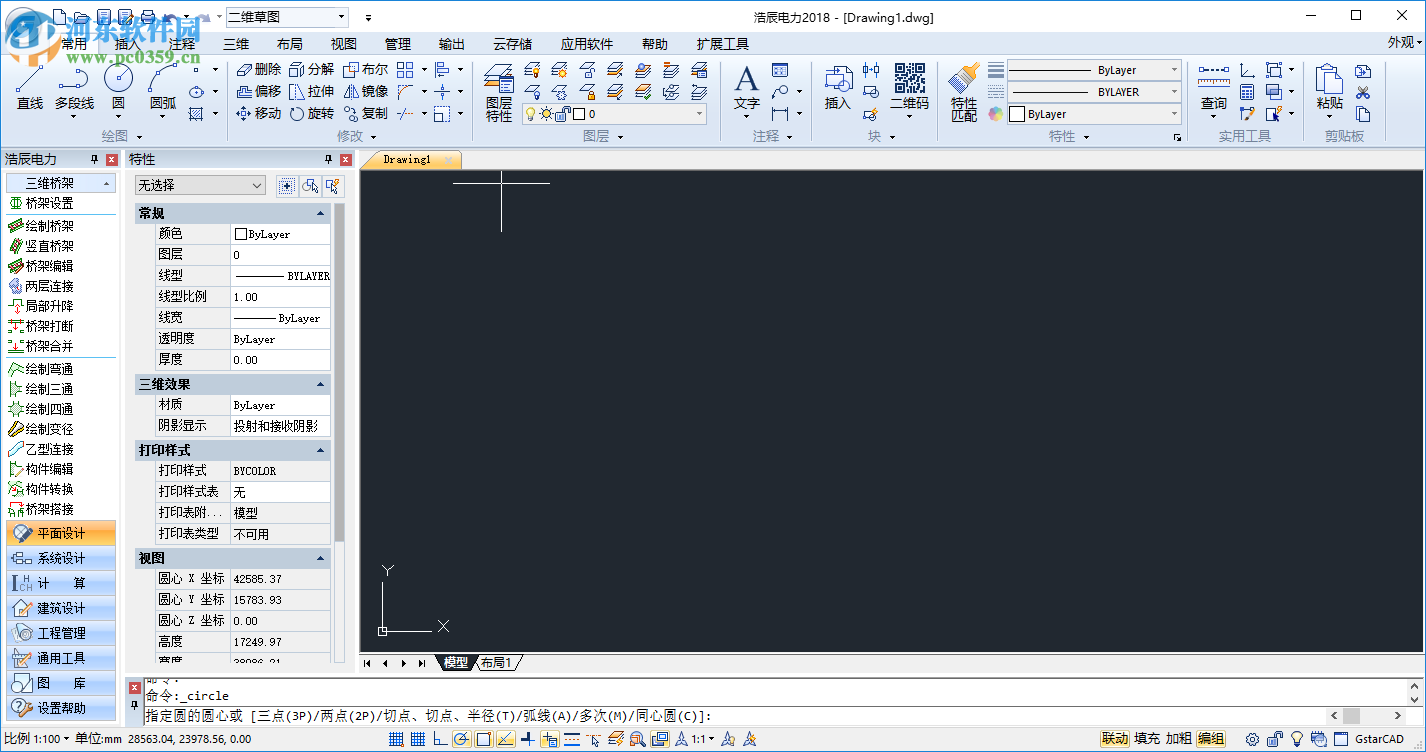Open the ByLayer color dropdown in ribbon
This screenshot has height=752, width=1426.
(1094, 114)
